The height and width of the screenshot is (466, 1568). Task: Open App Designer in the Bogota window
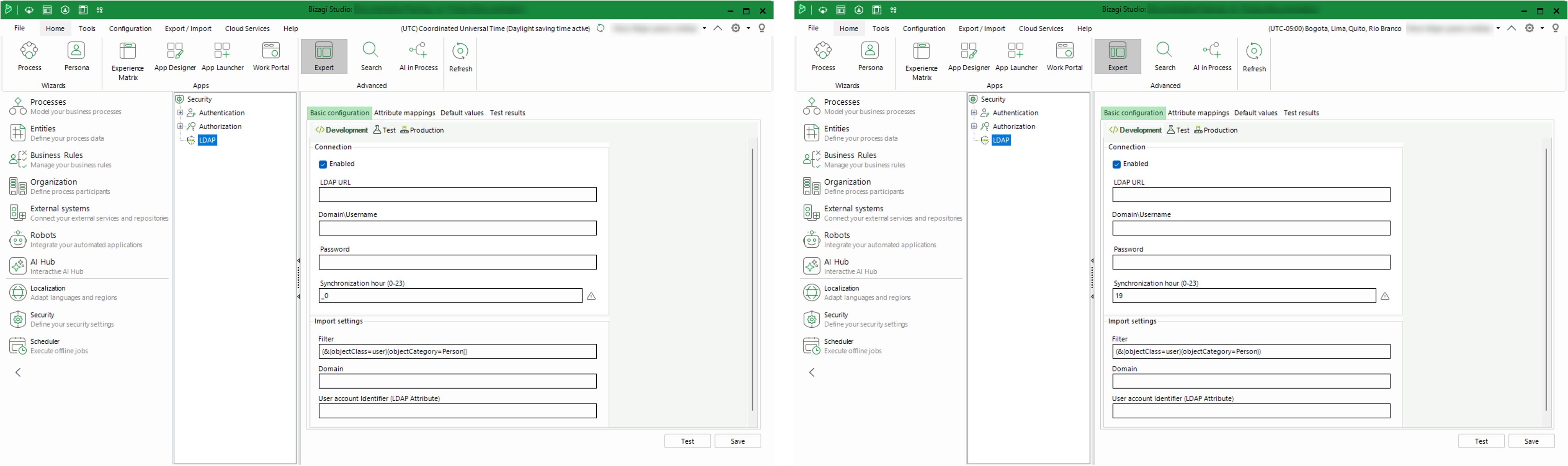point(969,56)
